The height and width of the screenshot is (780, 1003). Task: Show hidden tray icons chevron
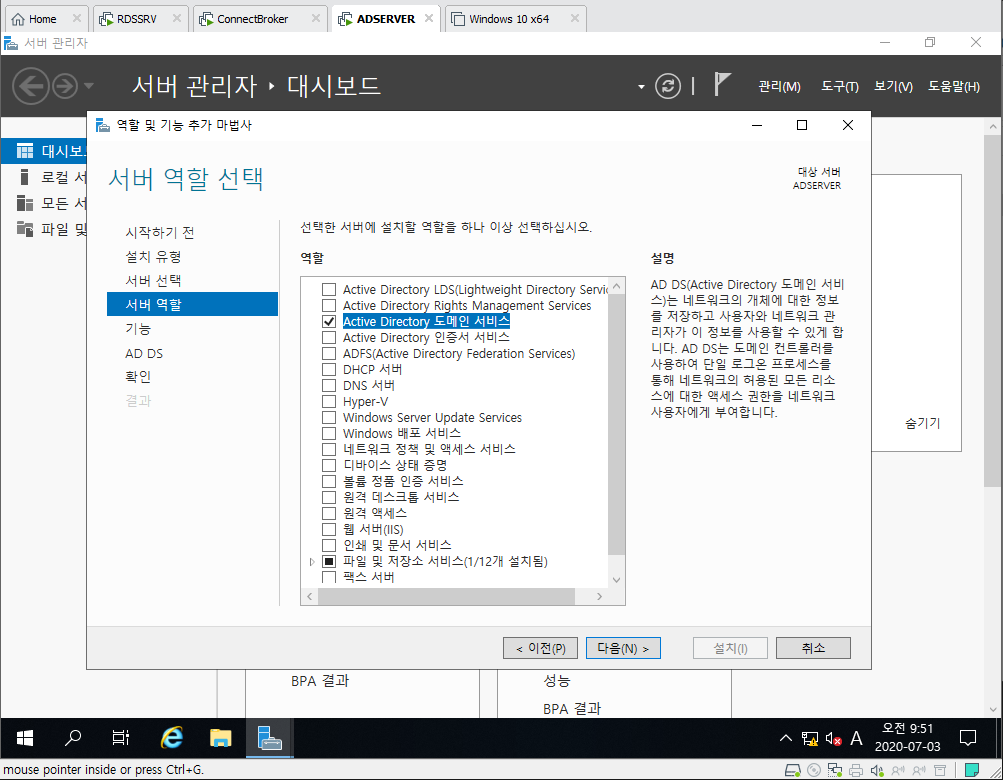pyautogui.click(x=786, y=738)
